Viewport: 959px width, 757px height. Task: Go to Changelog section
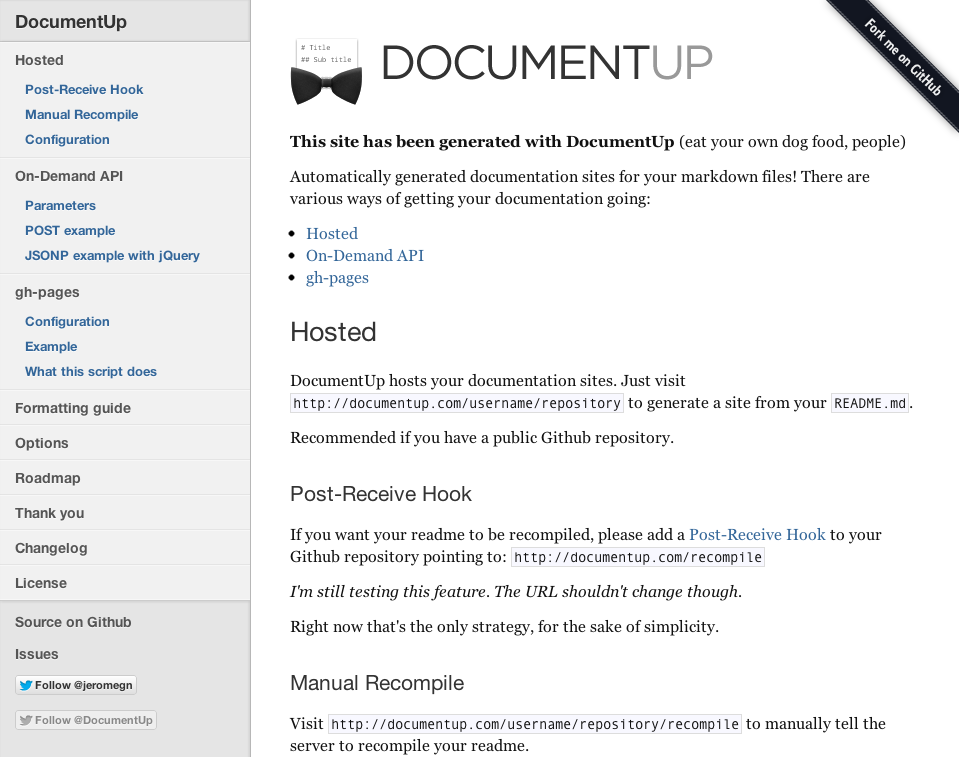point(51,548)
